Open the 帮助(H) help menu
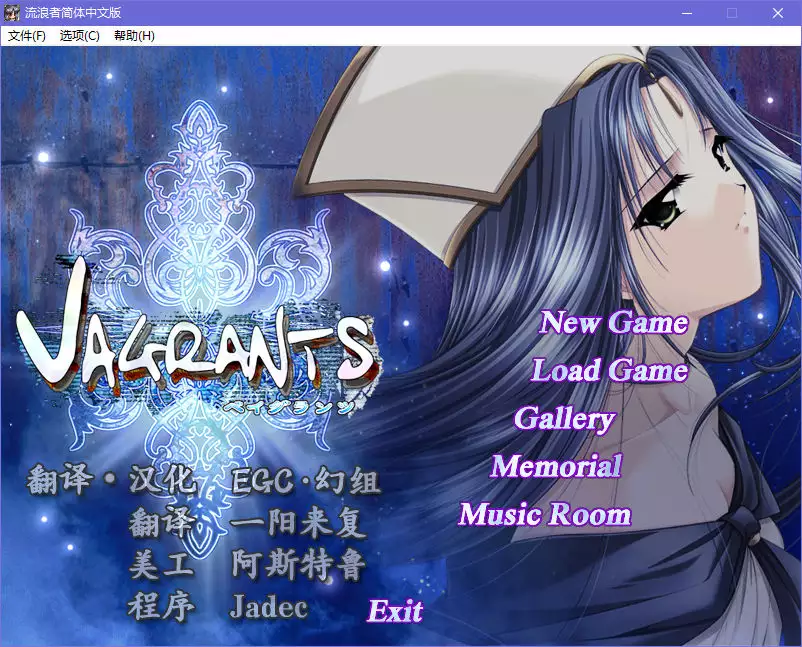This screenshot has height=647, width=802. click(x=136, y=35)
